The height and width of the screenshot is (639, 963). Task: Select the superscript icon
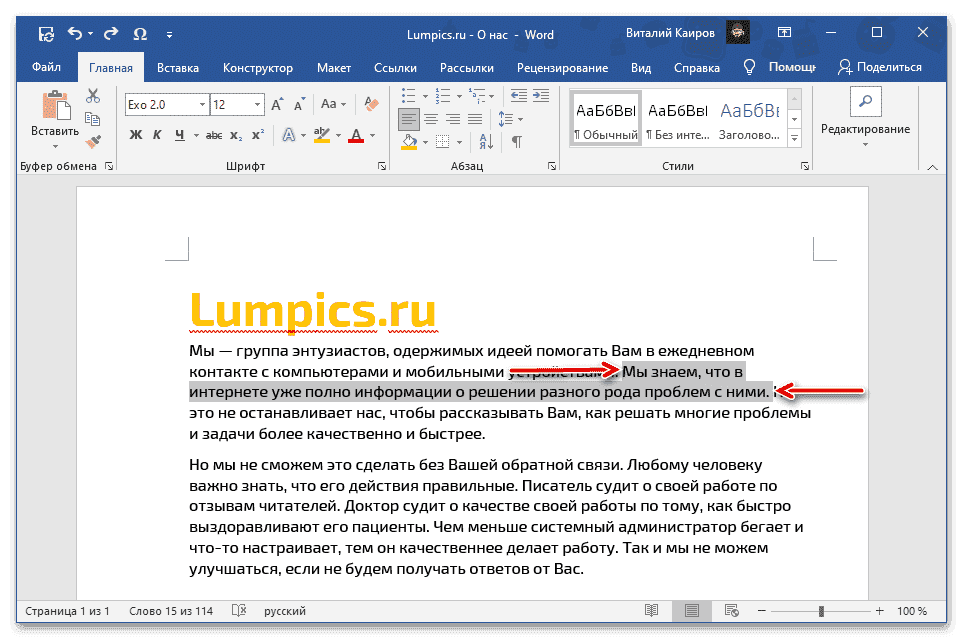pyautogui.click(x=257, y=134)
